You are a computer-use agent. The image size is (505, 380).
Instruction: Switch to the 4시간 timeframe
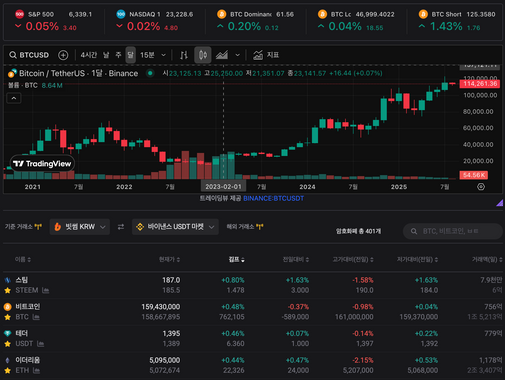[89, 55]
